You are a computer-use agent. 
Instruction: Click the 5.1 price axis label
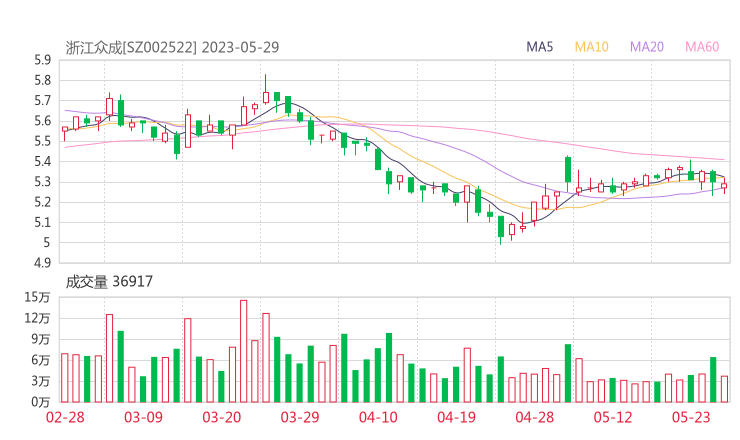42,222
